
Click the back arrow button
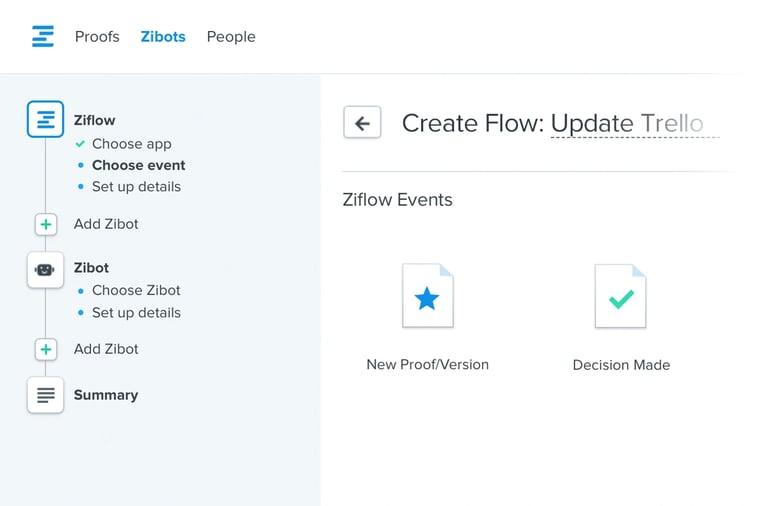[362, 123]
